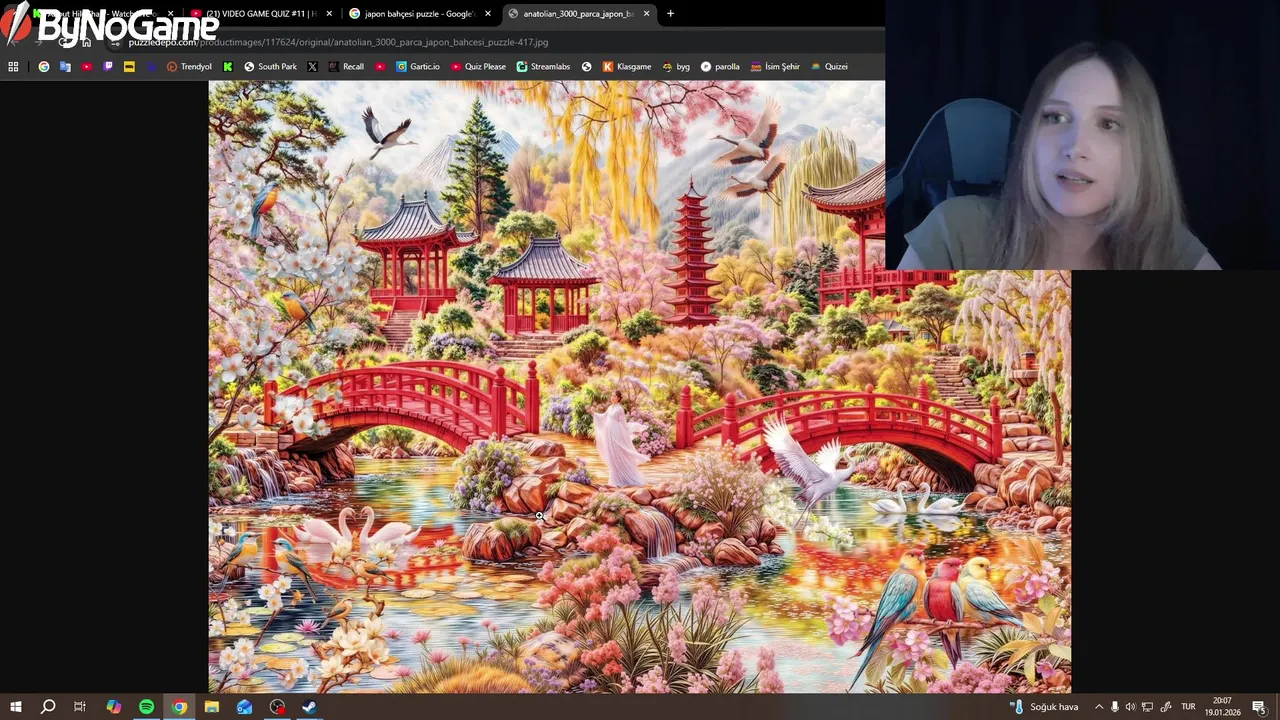The image size is (1280, 720).
Task: Open the Google bookmark icon
Action: click(x=43, y=67)
